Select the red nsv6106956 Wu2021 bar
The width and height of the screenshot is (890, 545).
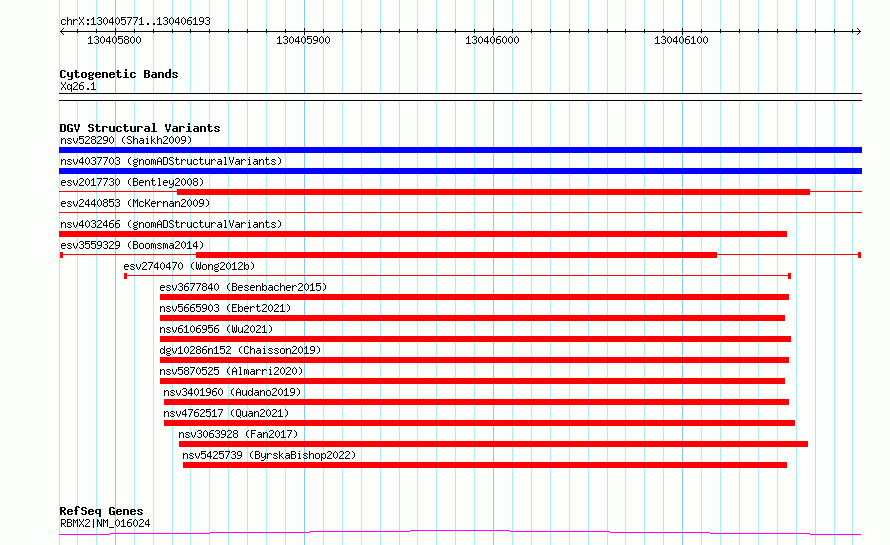tap(476, 339)
